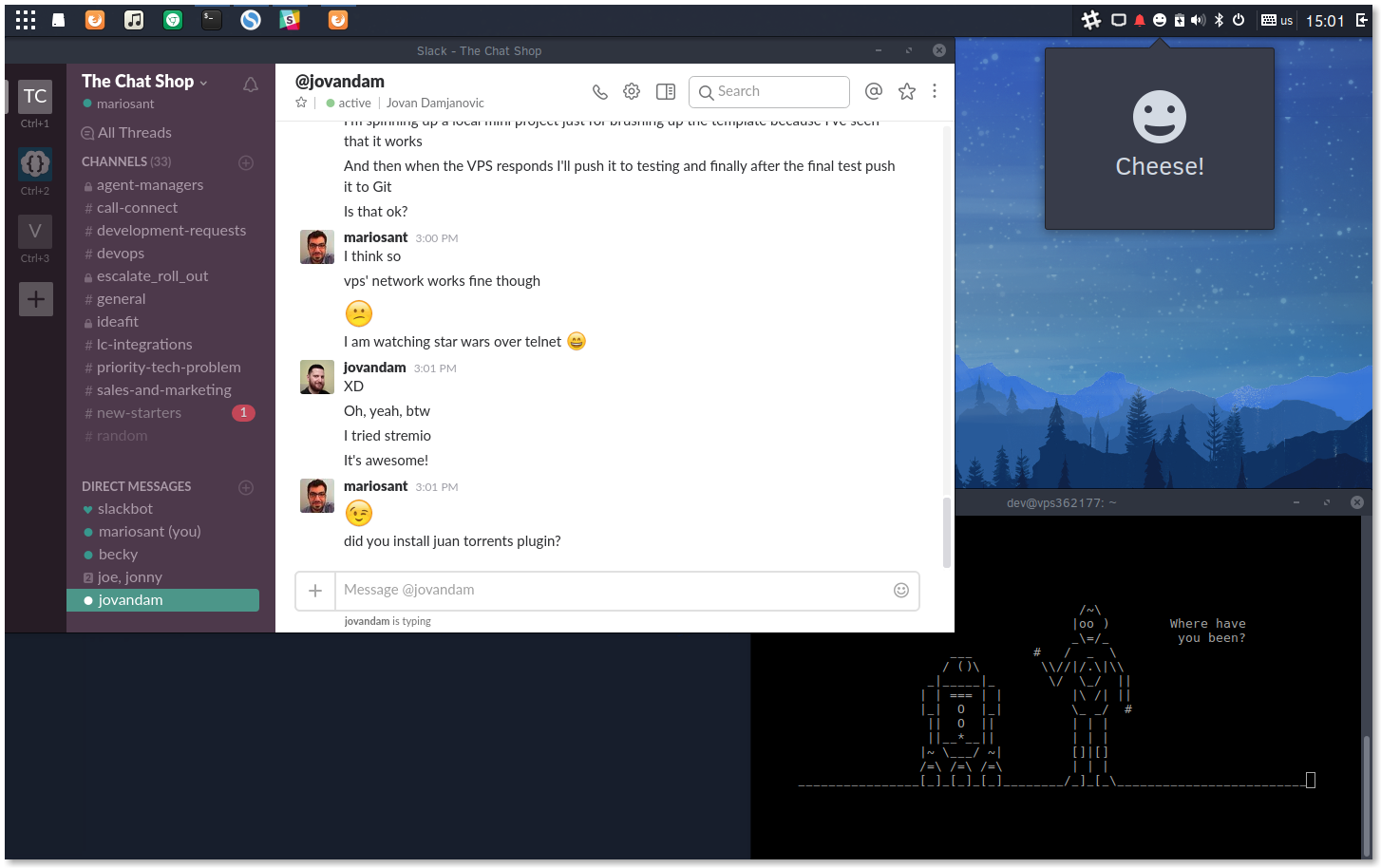Add a new channel with plus icon

pos(246,162)
